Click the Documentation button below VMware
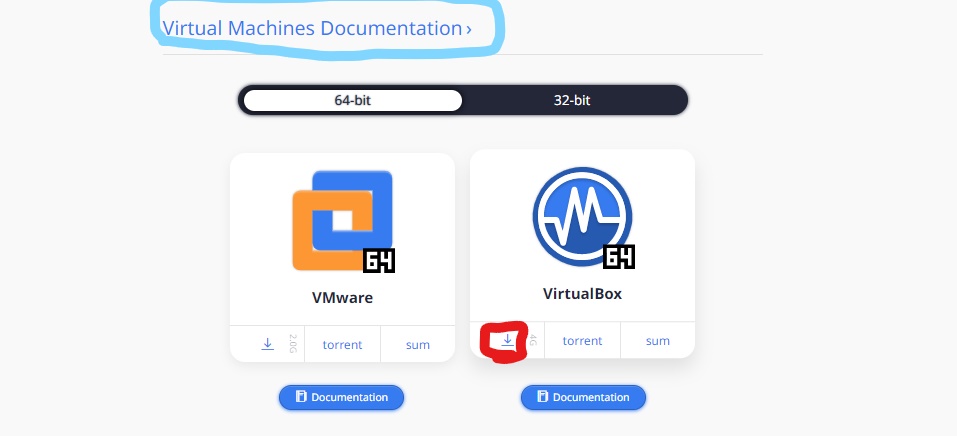 click(x=342, y=398)
